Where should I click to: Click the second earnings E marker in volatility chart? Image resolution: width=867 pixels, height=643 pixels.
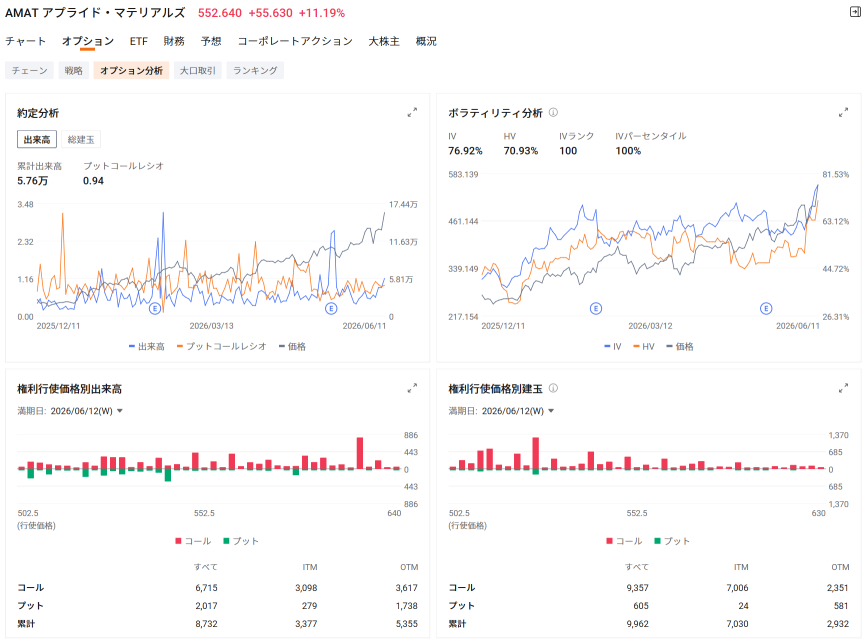click(x=766, y=309)
